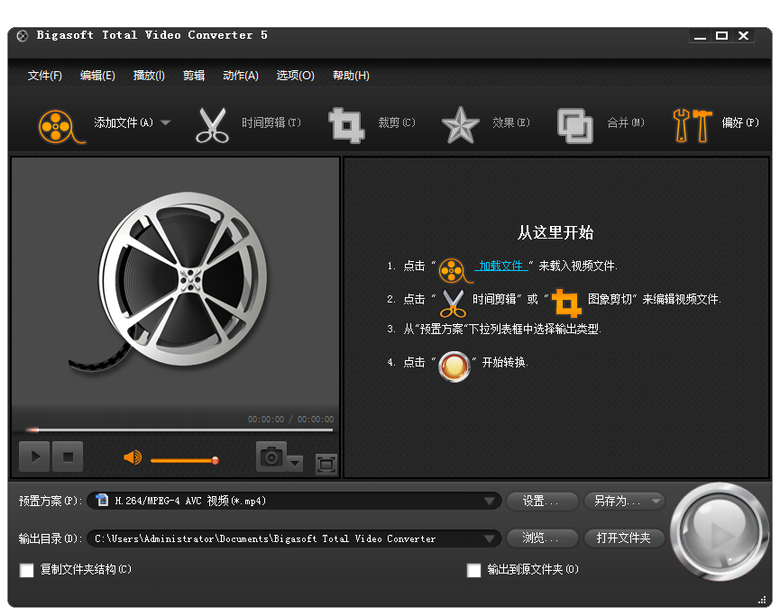Click the Add File film reel icon
The image size is (780, 615).
(x=56, y=125)
